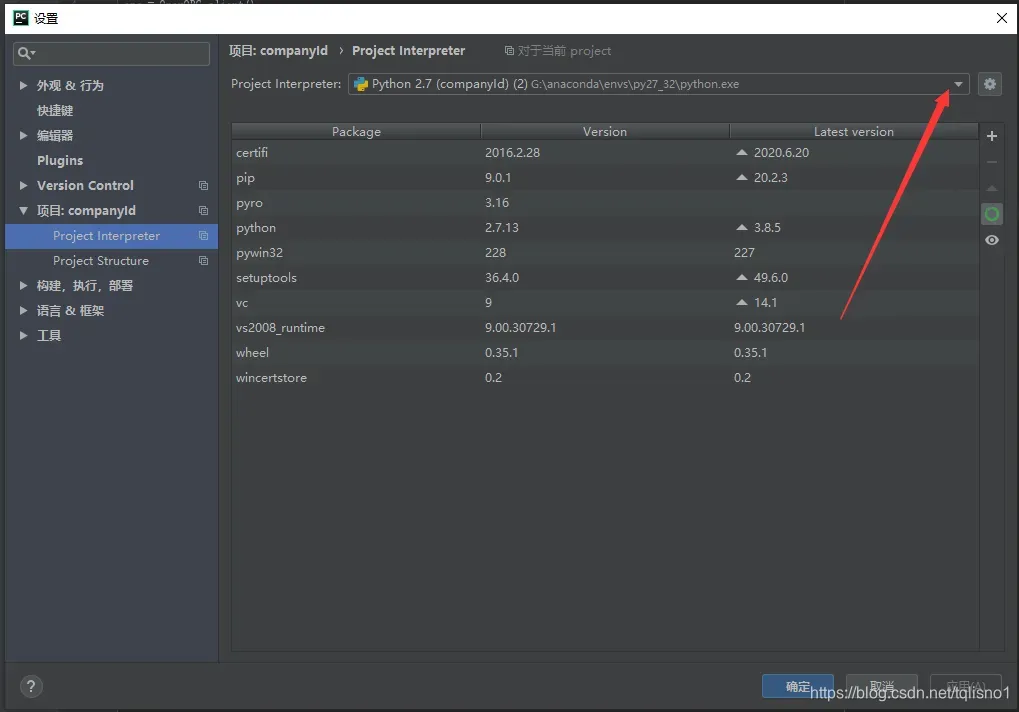This screenshot has width=1019, height=712.
Task: Select the pyro package row
Action: coord(605,203)
